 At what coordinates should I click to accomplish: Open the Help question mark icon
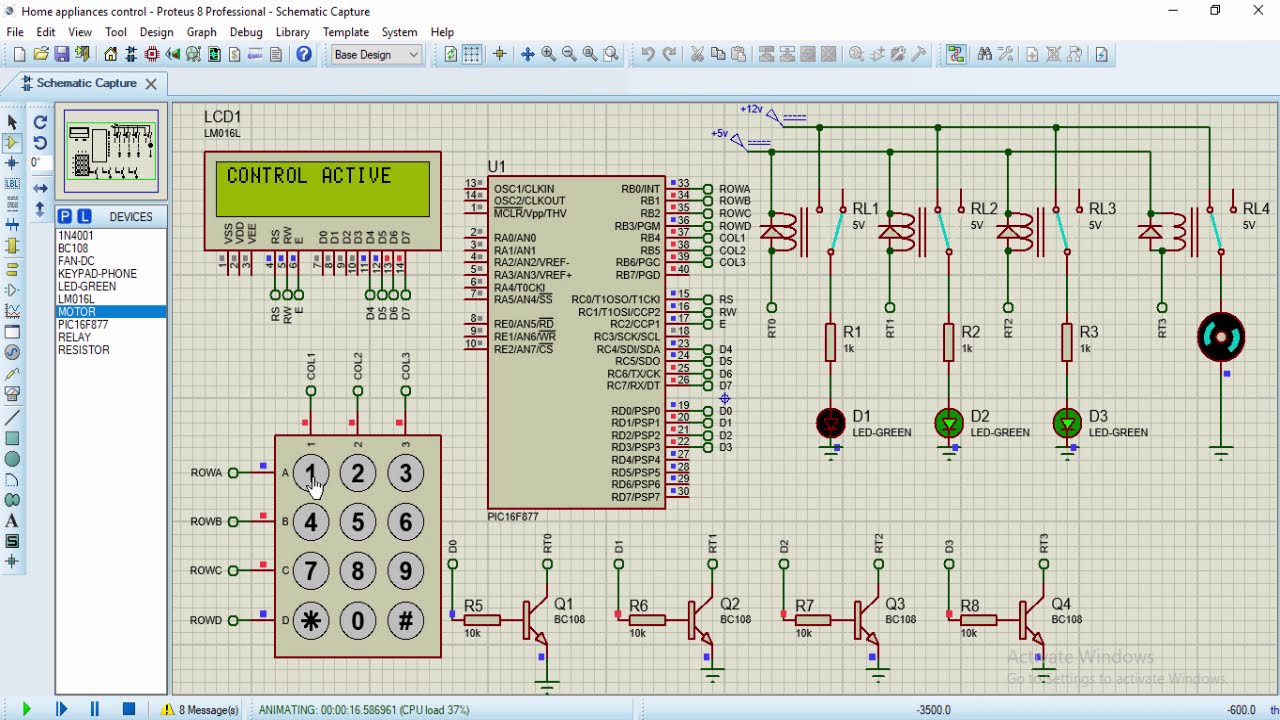coord(304,54)
